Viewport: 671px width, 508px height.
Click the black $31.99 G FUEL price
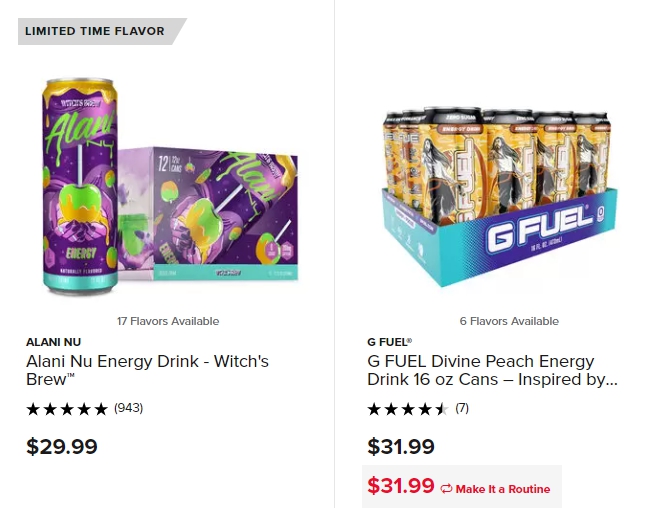point(401,446)
